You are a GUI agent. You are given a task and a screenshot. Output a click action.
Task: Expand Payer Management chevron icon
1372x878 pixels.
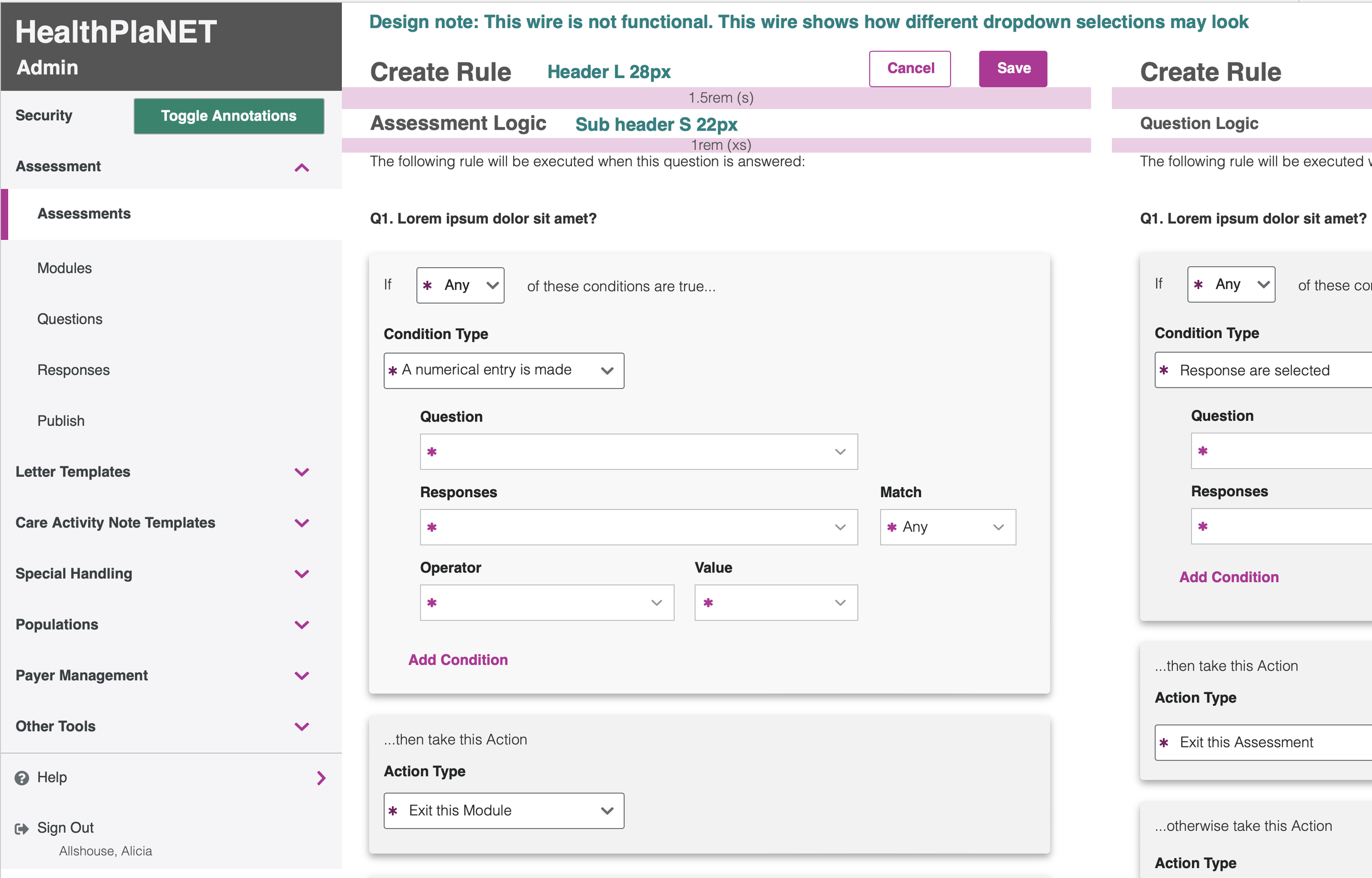coord(301,676)
